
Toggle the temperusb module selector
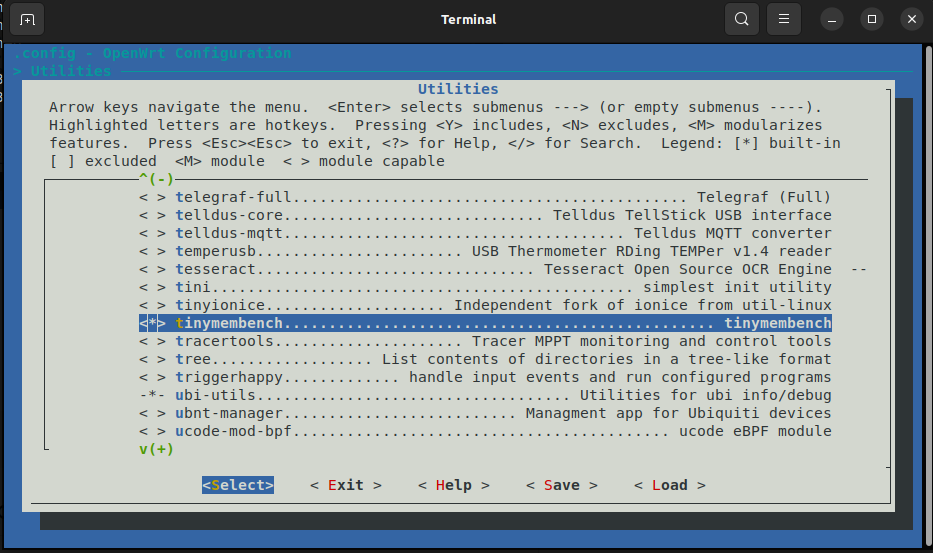pos(152,251)
